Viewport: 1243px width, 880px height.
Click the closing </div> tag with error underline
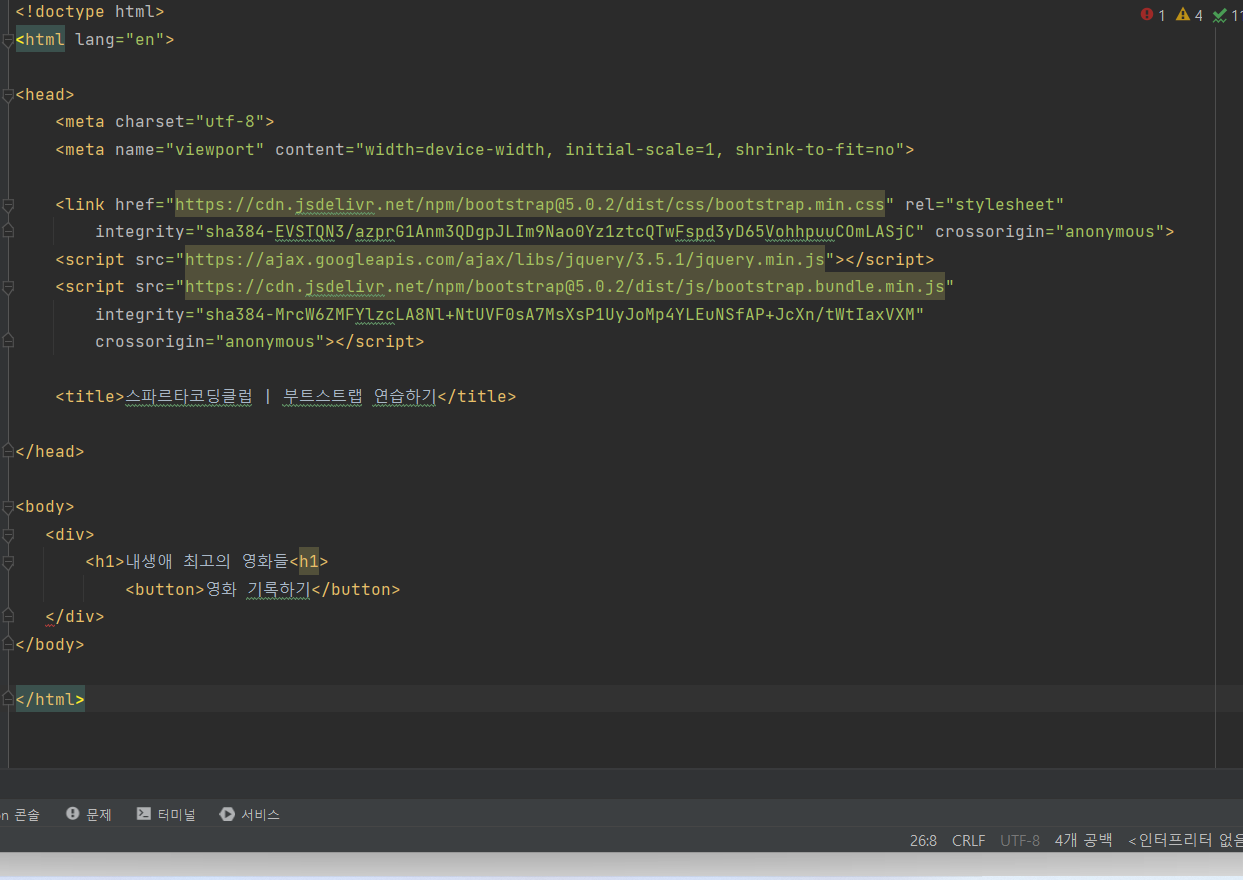coord(75,617)
